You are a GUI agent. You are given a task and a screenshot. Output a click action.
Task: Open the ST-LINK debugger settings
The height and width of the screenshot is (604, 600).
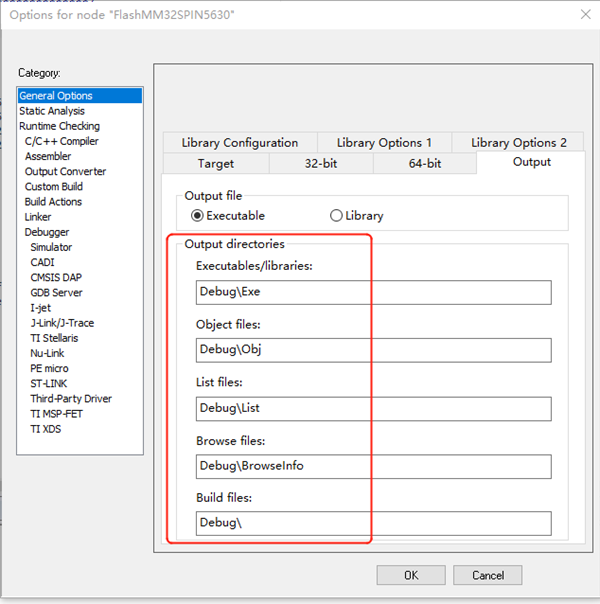coord(49,383)
